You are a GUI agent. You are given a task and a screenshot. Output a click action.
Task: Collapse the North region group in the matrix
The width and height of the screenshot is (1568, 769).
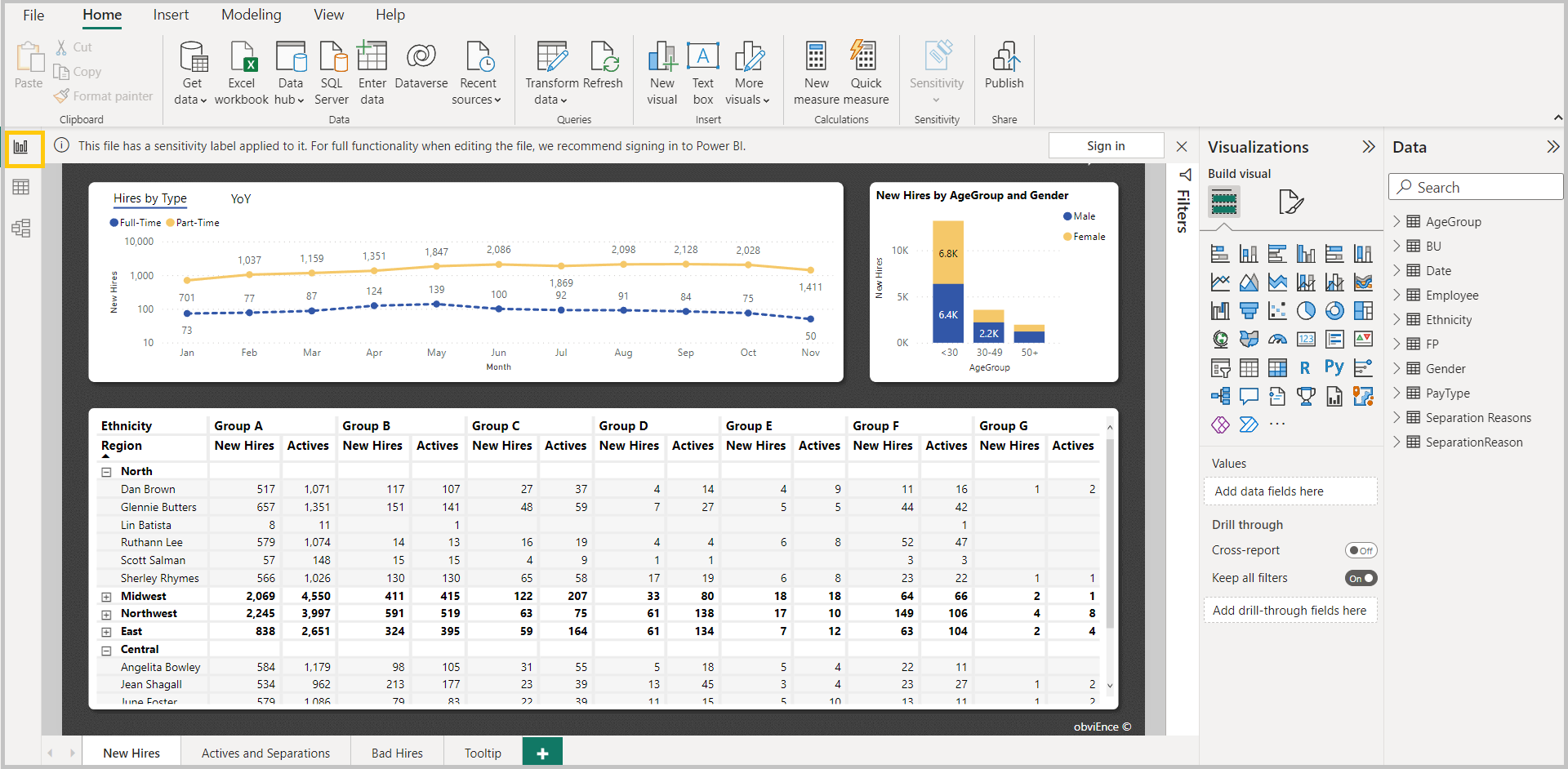107,470
